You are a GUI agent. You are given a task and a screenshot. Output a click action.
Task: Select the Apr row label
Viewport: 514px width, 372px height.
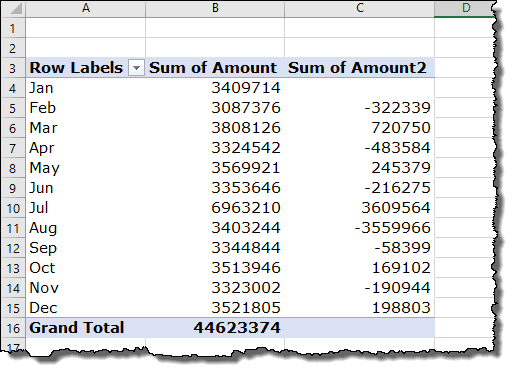tap(86, 148)
